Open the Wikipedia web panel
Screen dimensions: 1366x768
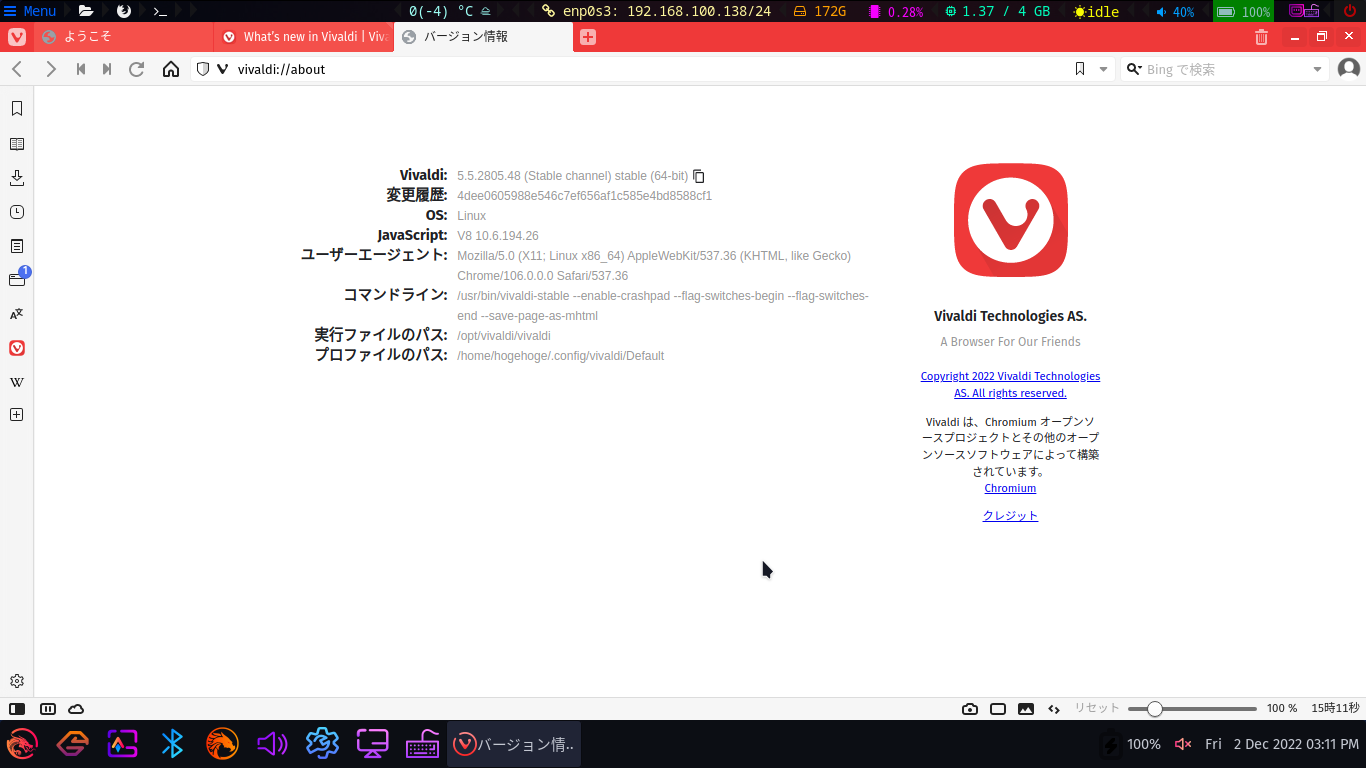coord(17,382)
